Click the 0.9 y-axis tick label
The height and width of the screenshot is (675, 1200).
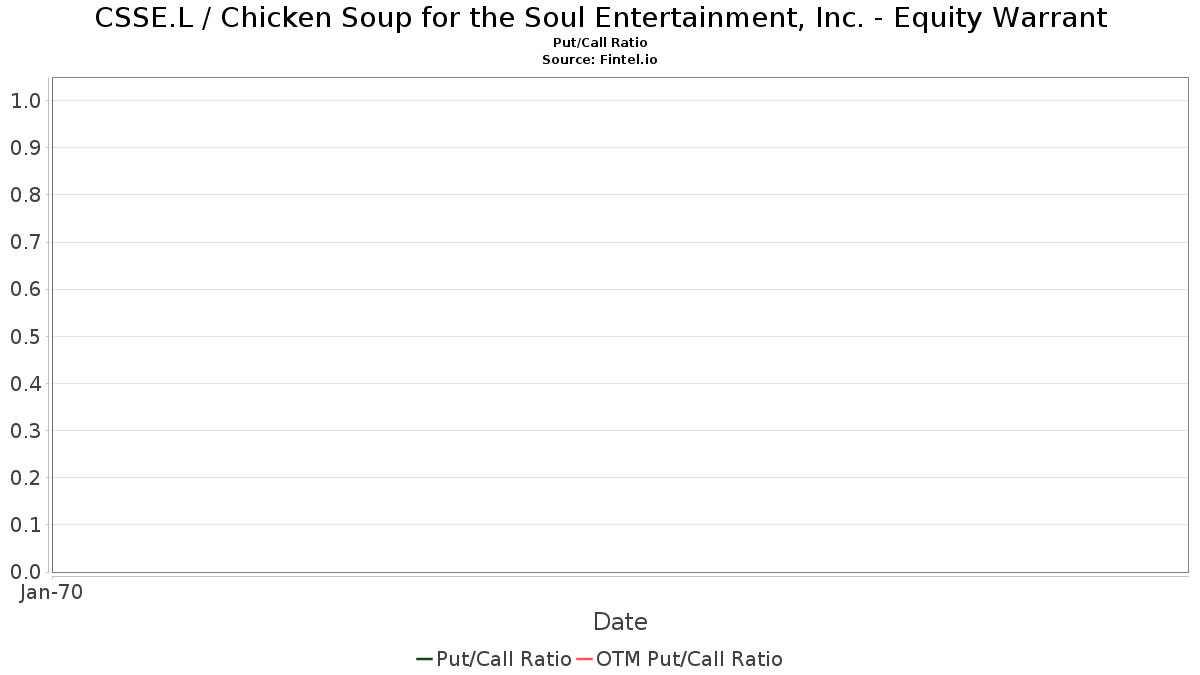tap(25, 148)
